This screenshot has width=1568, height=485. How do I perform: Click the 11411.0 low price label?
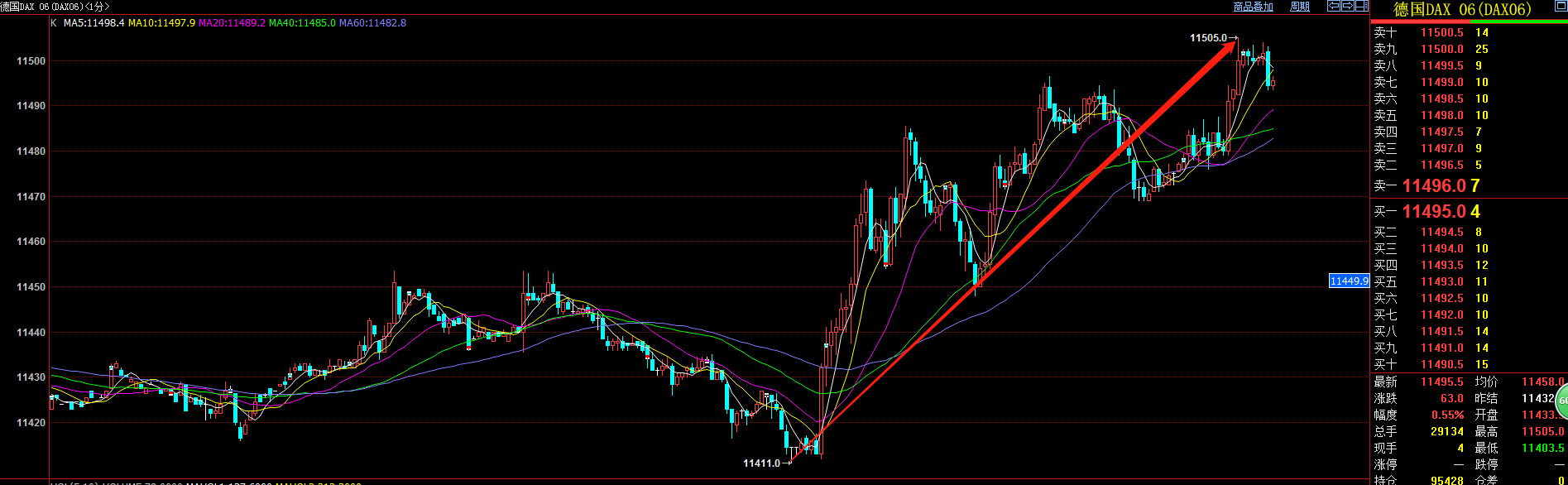[x=761, y=463]
